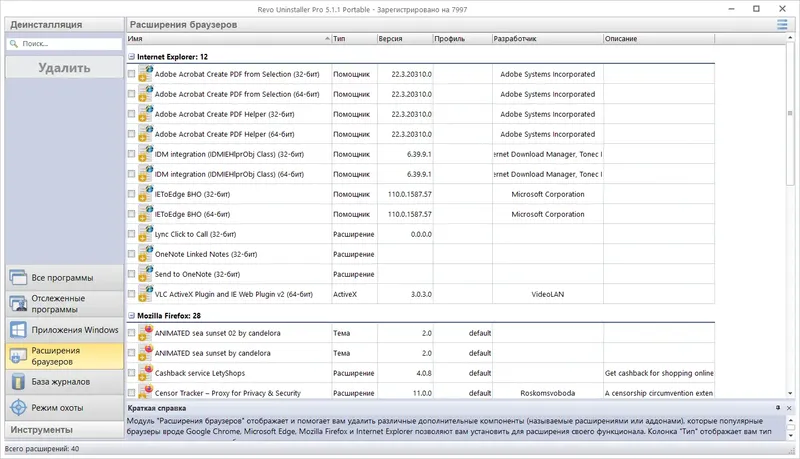Sort by the Имя column header
The width and height of the screenshot is (800, 459).
pos(229,39)
